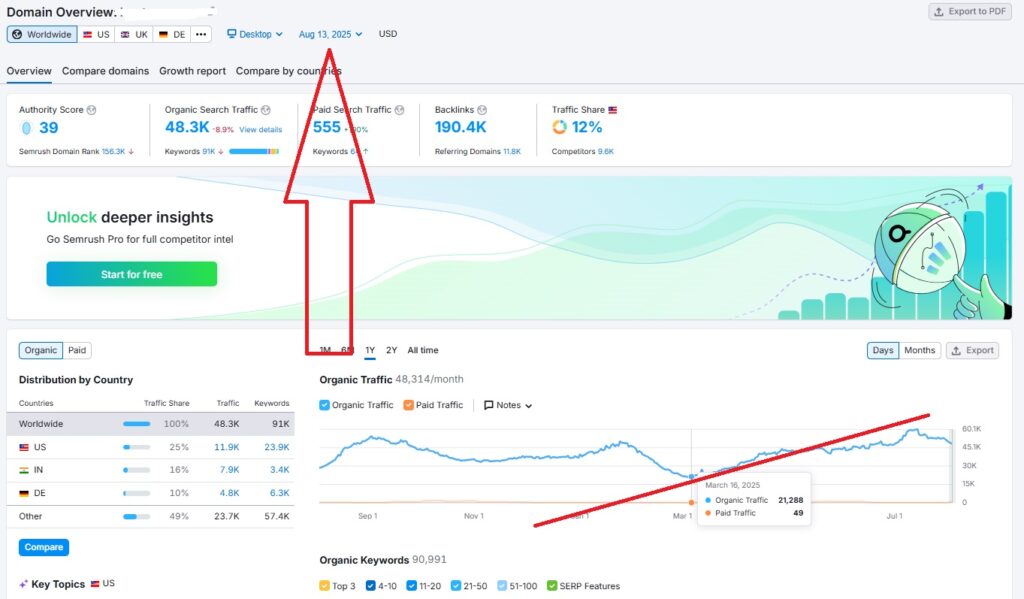This screenshot has width=1024, height=599.
Task: Click the Authority Score badge icon
Action: [26, 128]
